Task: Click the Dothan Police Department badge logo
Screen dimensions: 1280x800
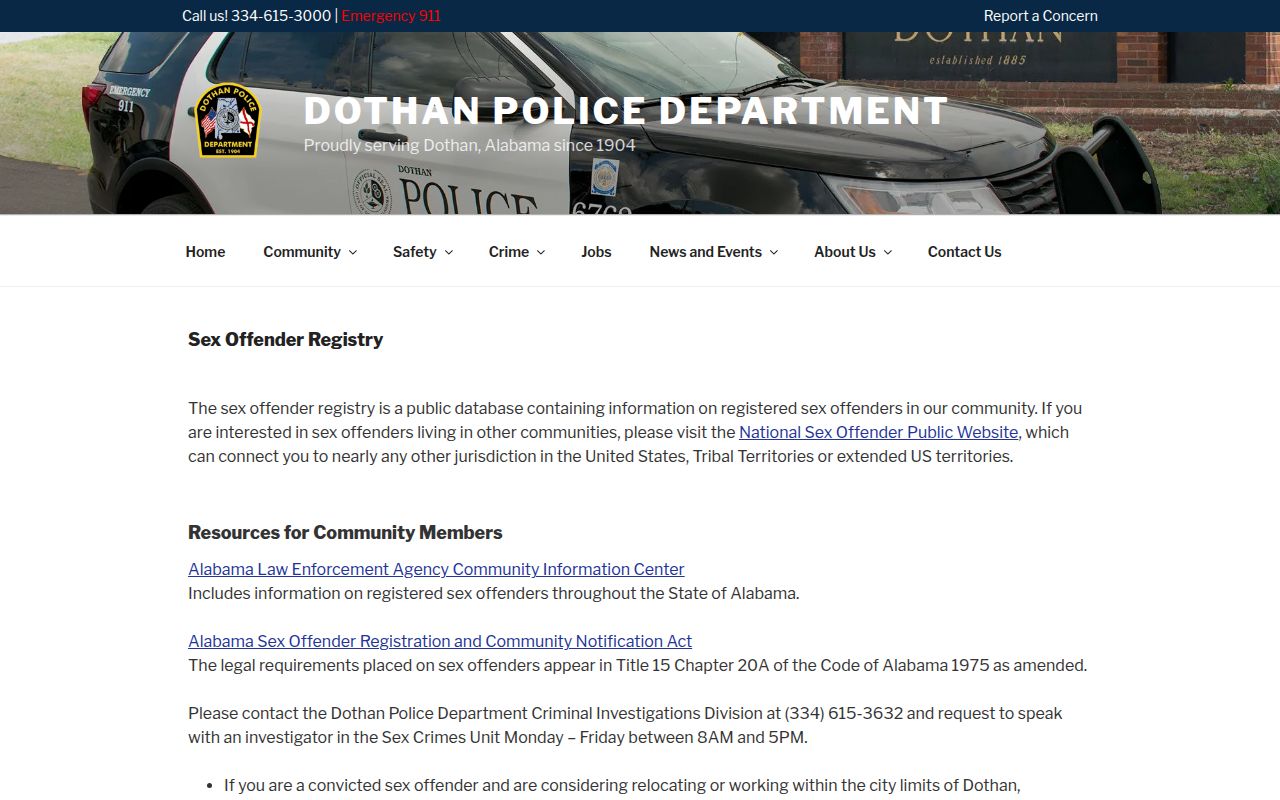Action: click(x=229, y=120)
